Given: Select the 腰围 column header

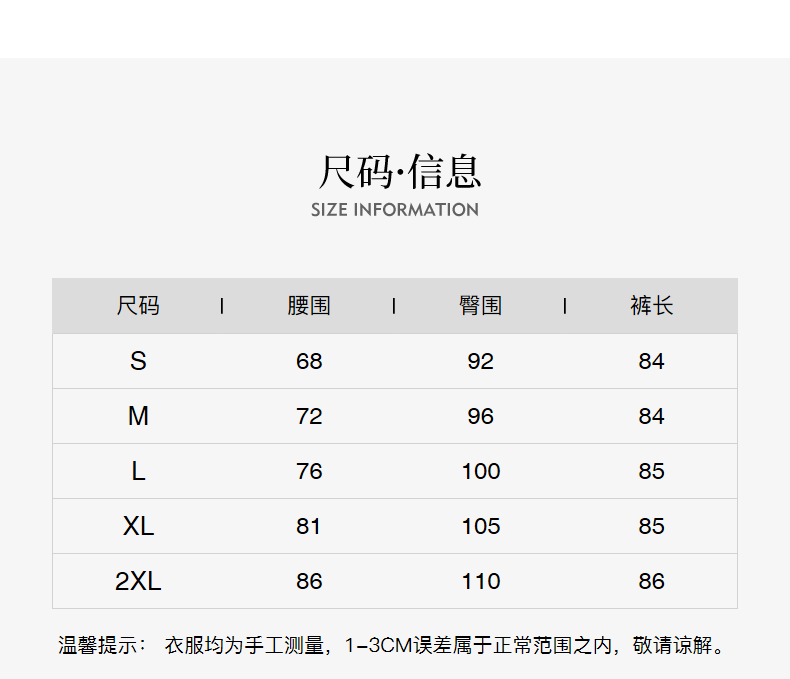Looking at the screenshot, I should [309, 306].
